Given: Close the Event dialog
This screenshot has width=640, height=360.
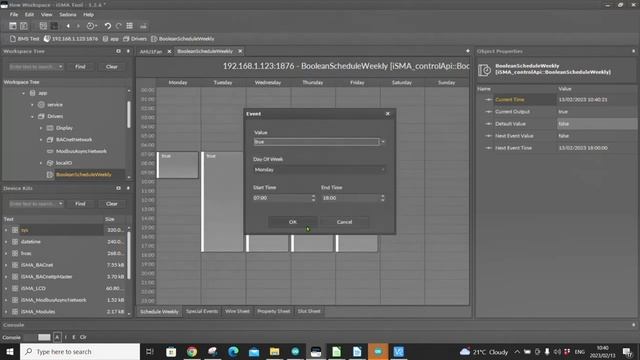Looking at the screenshot, I should click(x=388, y=114).
